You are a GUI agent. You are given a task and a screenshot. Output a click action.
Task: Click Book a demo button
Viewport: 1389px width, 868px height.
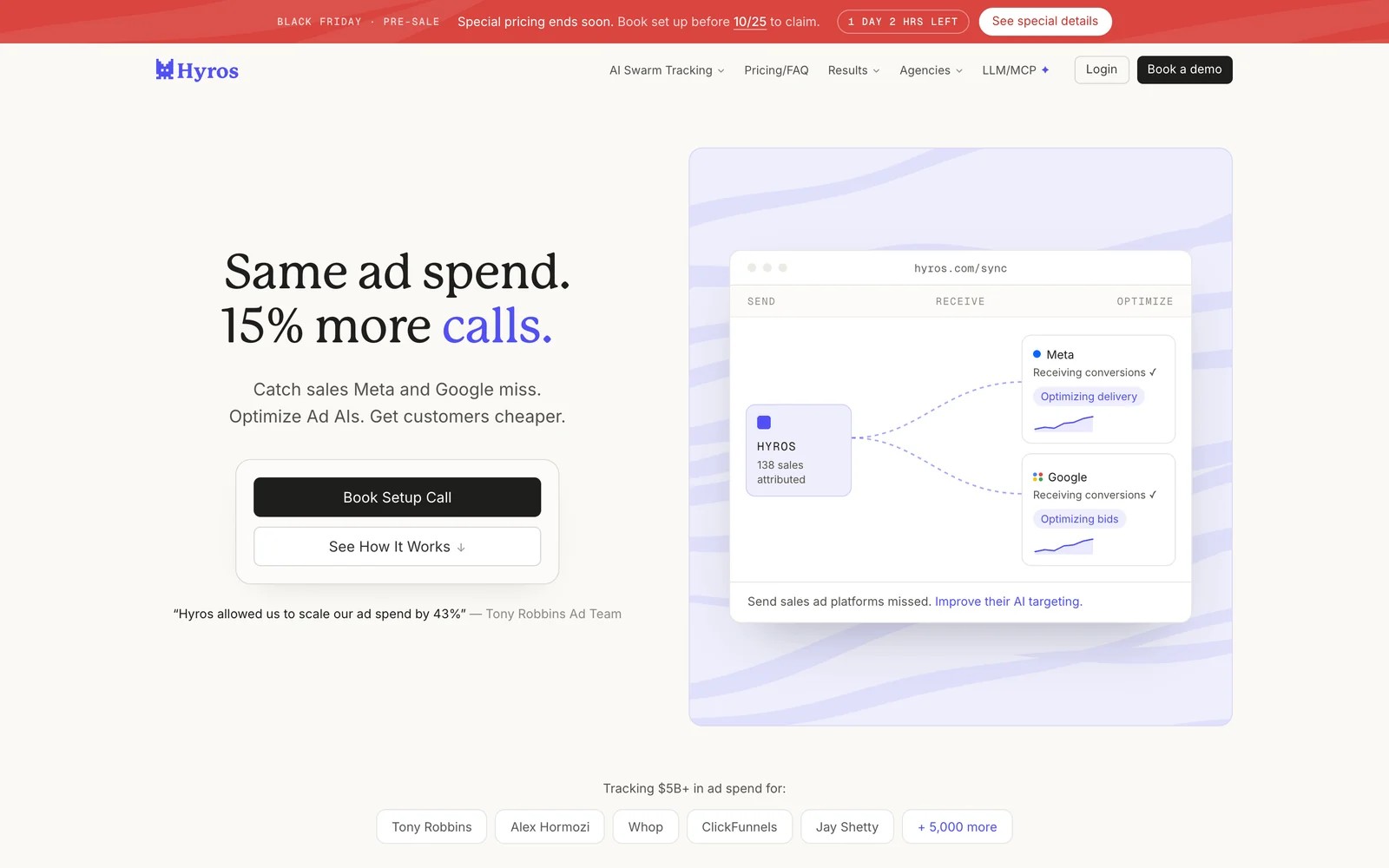tap(1184, 69)
